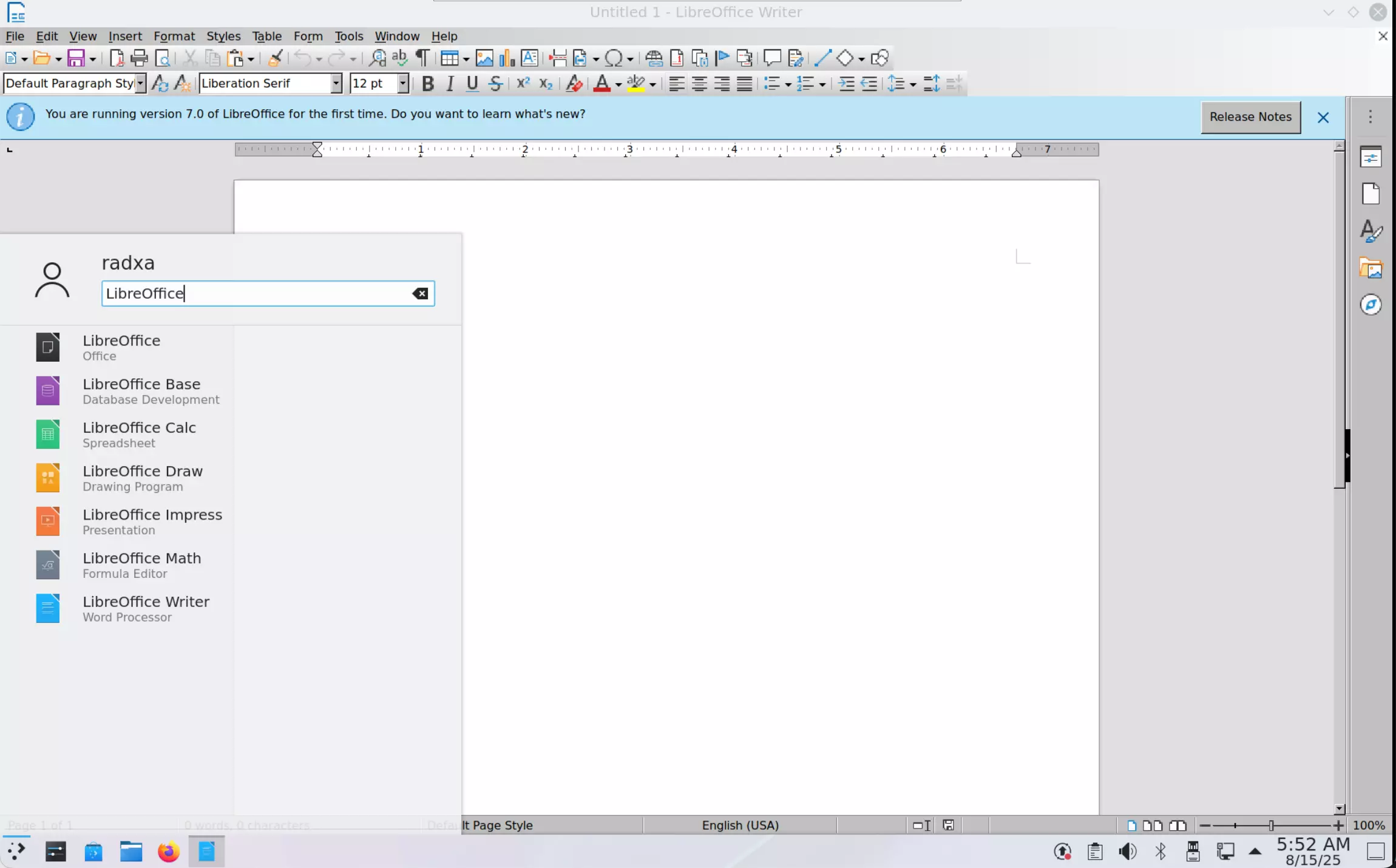Screen dimensions: 1396x868
Task: Toggle Strikethrough formatting
Action: click(x=495, y=84)
